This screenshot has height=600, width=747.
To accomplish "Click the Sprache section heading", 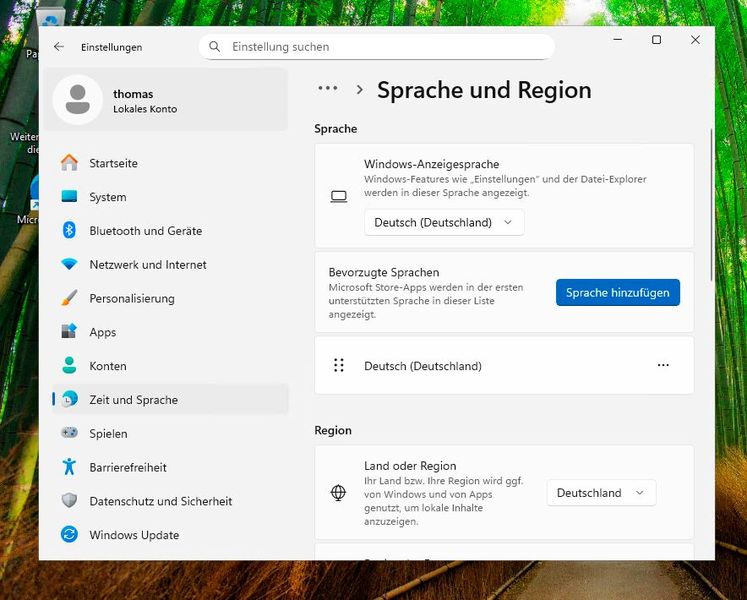I will [x=335, y=129].
